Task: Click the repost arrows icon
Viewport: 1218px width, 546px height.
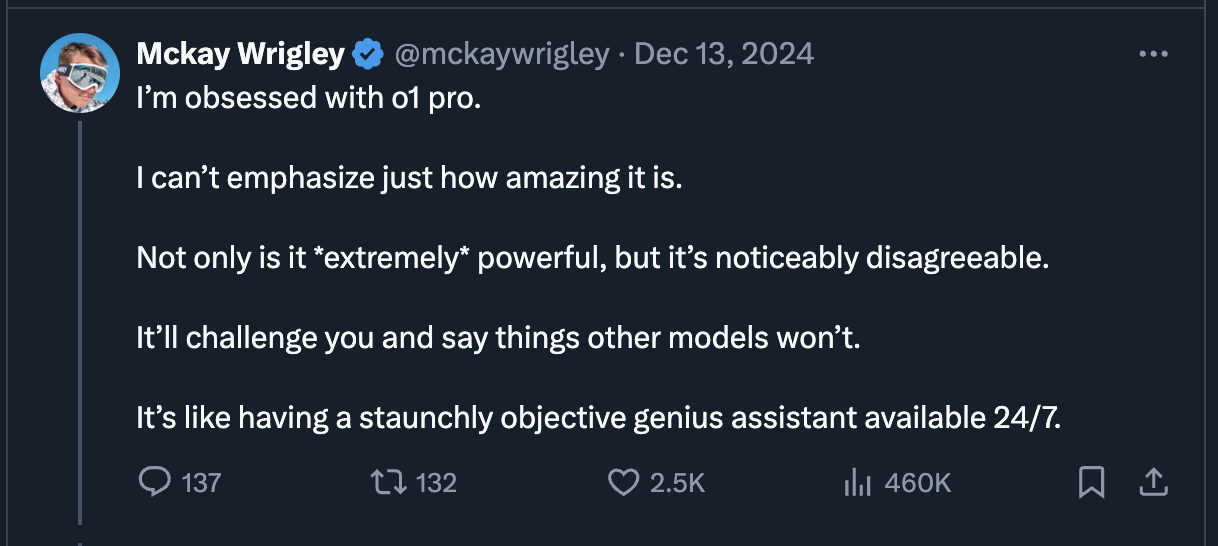Action: pos(387,484)
